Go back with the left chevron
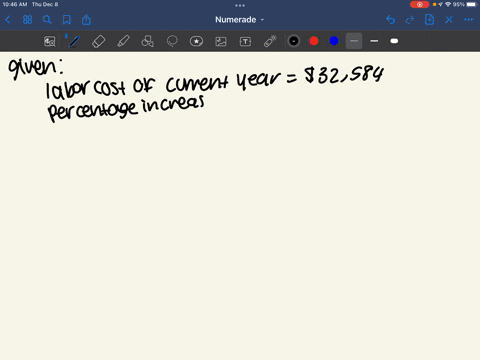Image resolution: width=480 pixels, height=360 pixels. pos(8,20)
